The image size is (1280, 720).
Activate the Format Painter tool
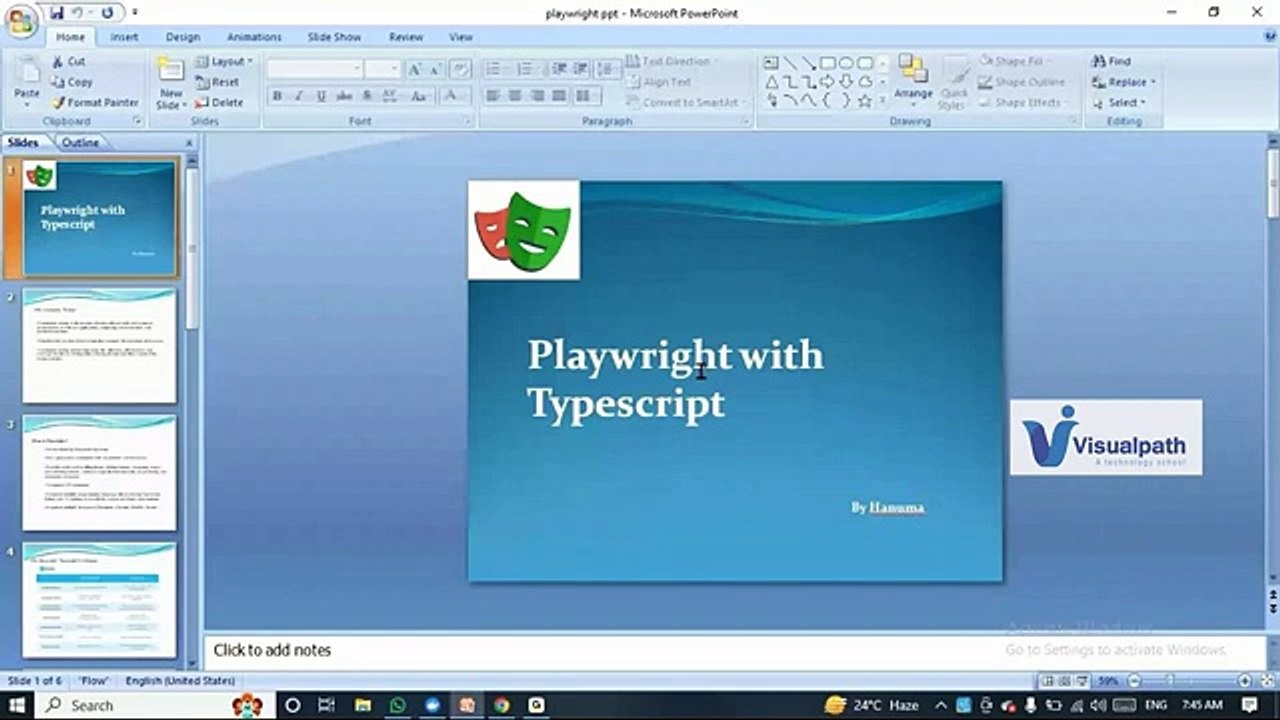pyautogui.click(x=95, y=102)
